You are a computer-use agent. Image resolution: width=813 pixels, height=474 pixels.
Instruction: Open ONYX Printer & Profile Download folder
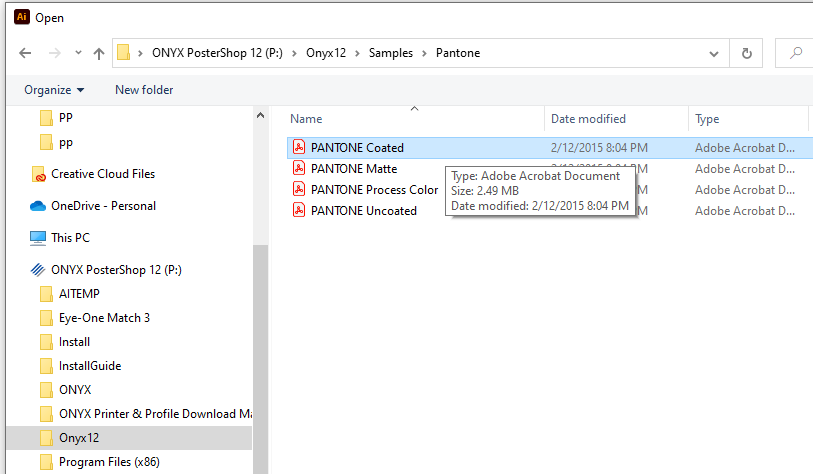(155, 414)
